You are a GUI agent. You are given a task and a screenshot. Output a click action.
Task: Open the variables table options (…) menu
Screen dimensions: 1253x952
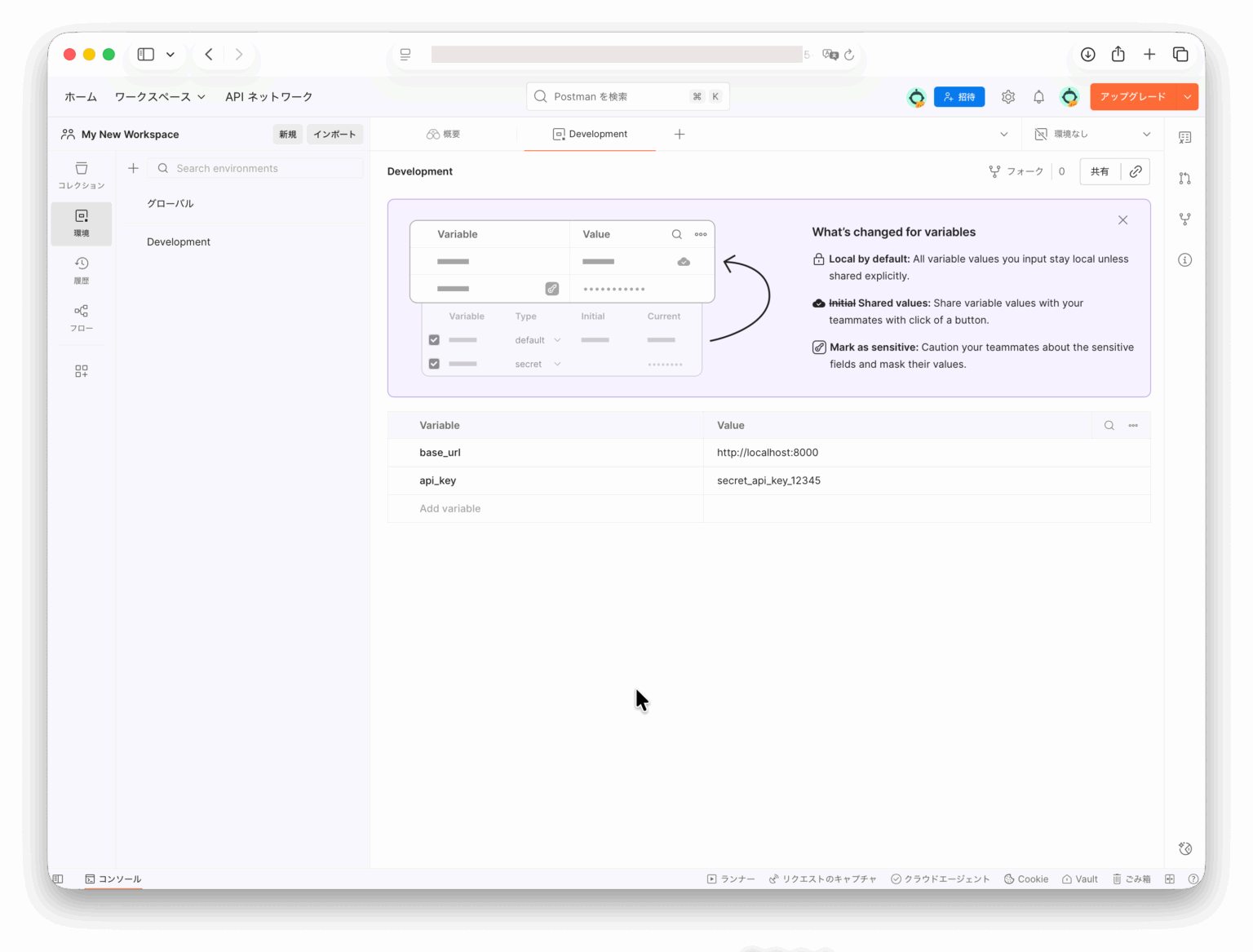coord(1133,425)
